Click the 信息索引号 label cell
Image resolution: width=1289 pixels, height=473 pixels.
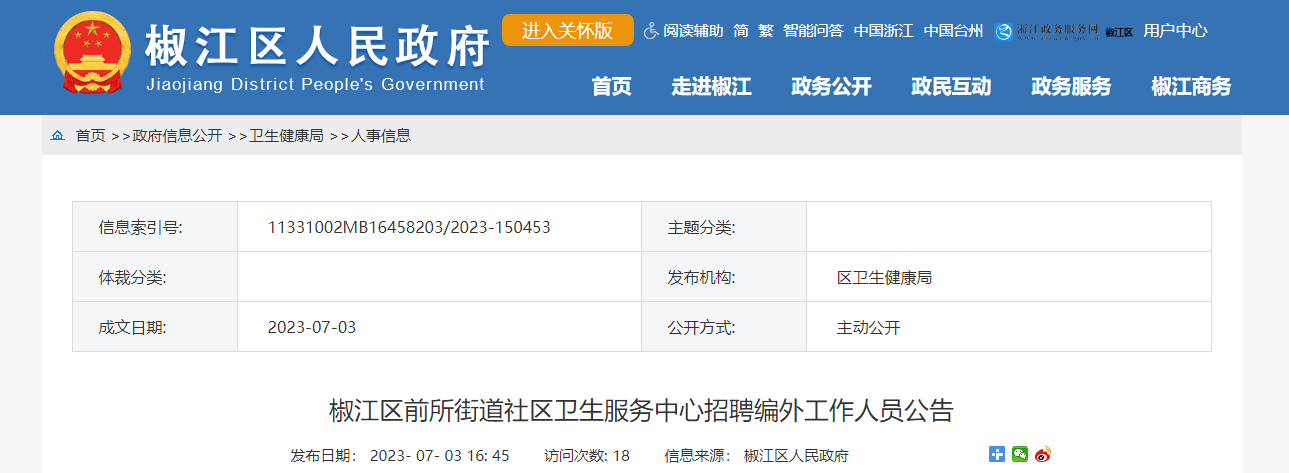[x=155, y=227]
